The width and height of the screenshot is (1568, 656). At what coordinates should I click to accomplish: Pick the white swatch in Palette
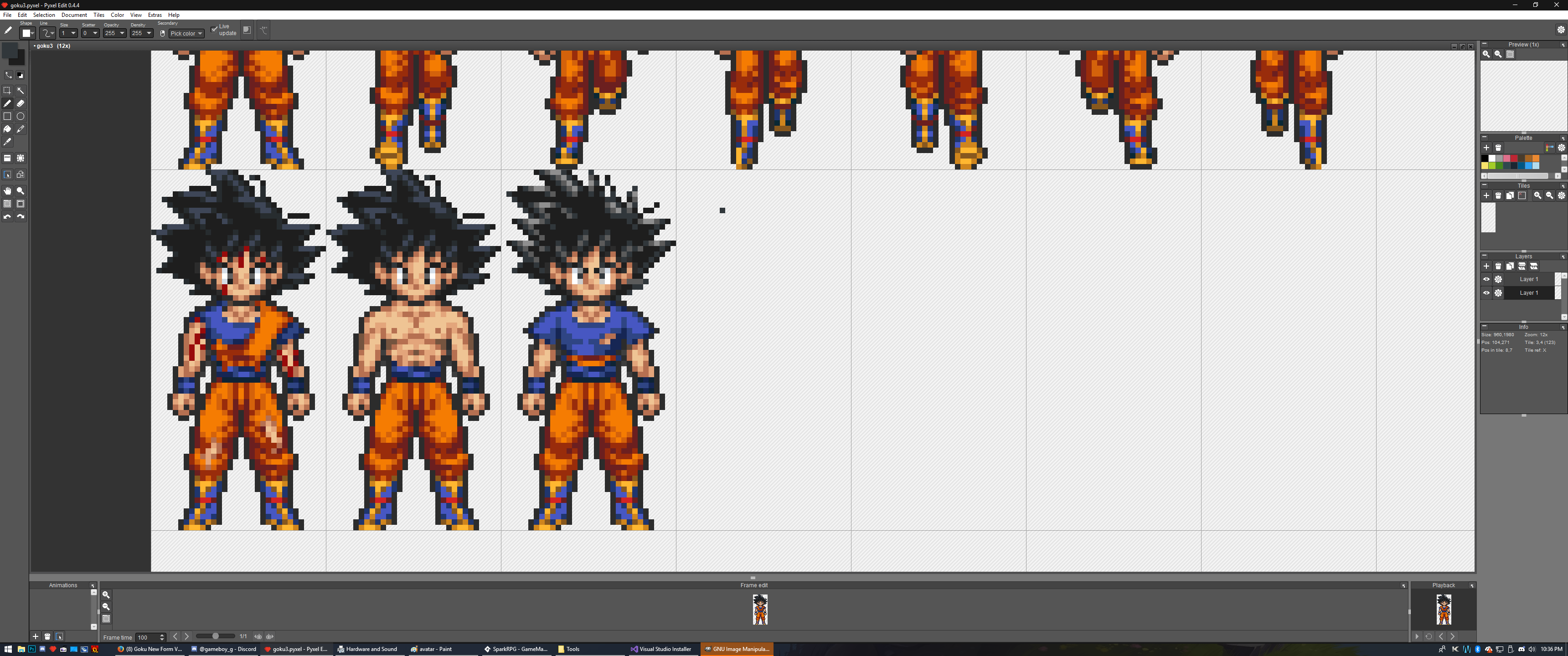(x=1492, y=158)
